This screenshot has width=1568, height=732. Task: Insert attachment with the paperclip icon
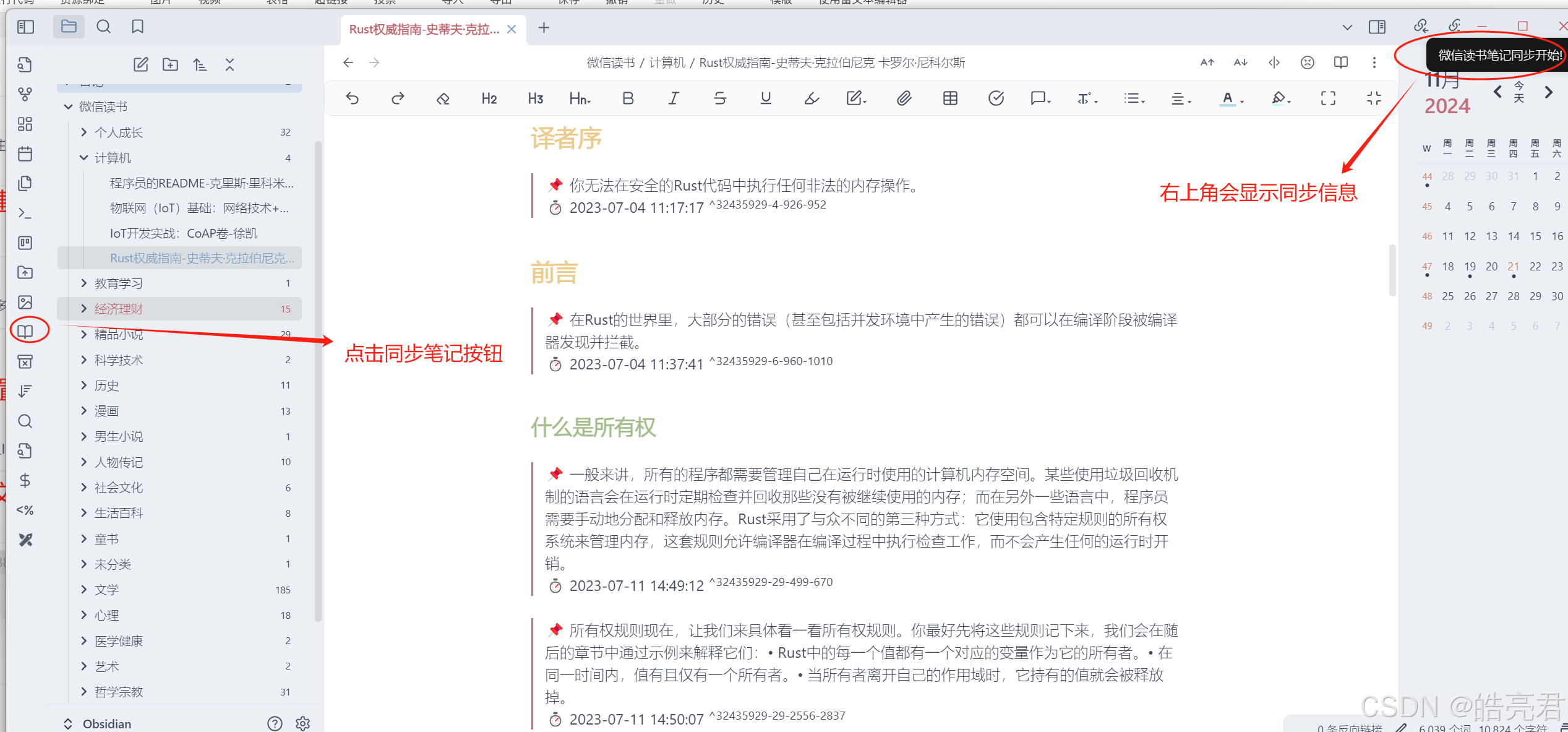[x=904, y=98]
